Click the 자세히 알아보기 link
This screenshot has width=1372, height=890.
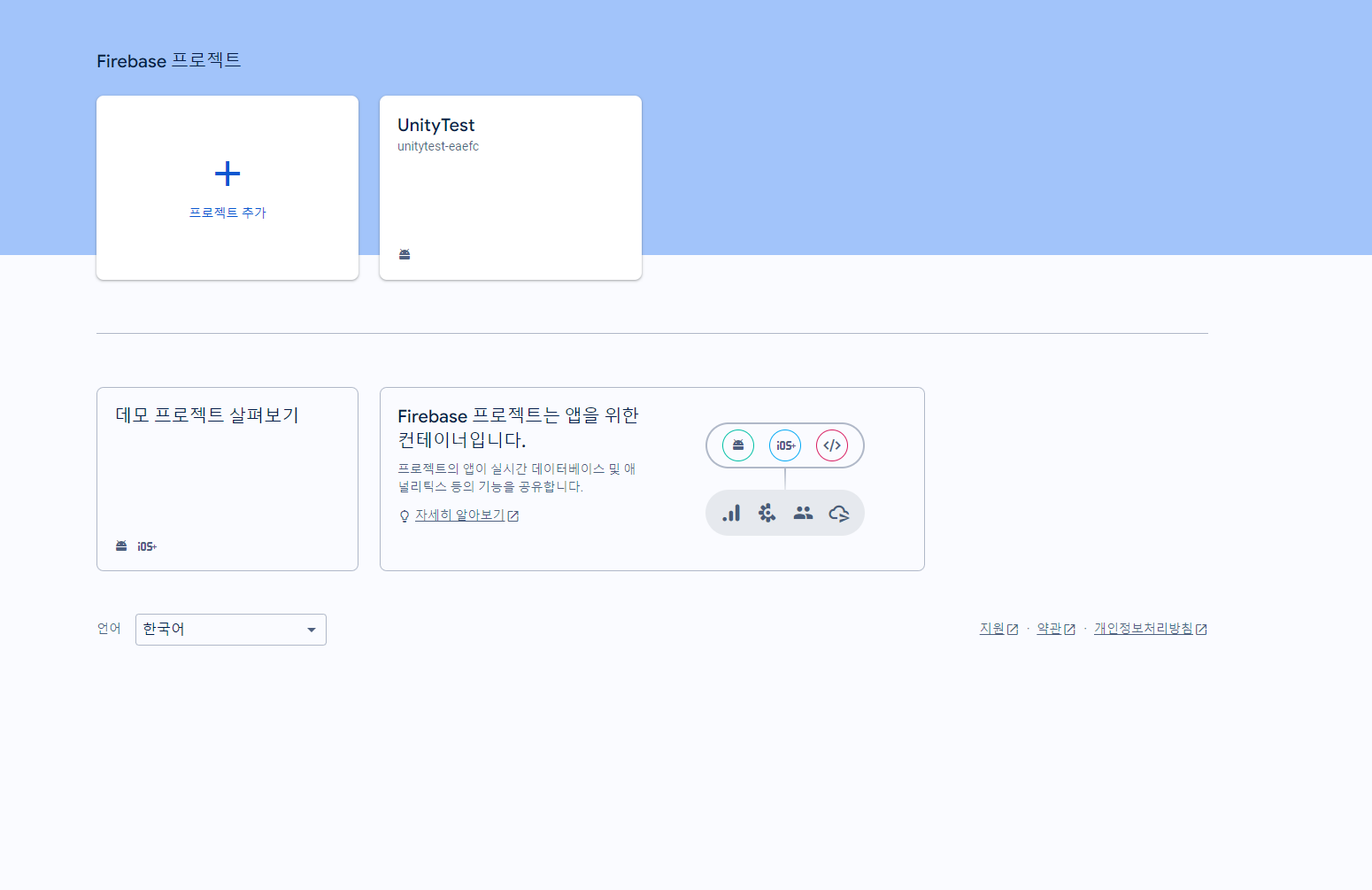coord(459,515)
